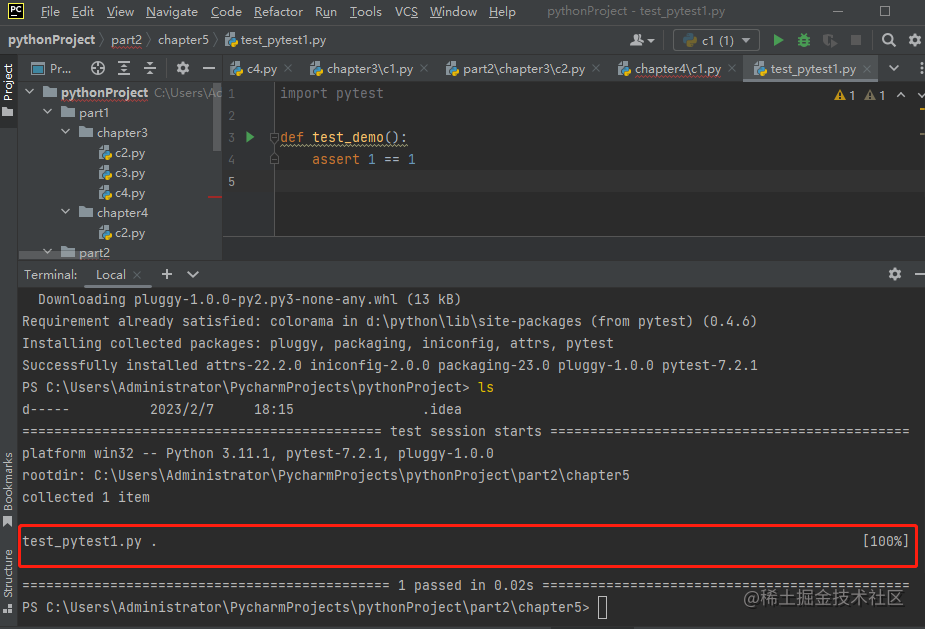This screenshot has height=629, width=925.
Task: Open the user account icon dropdown
Action: tap(642, 40)
